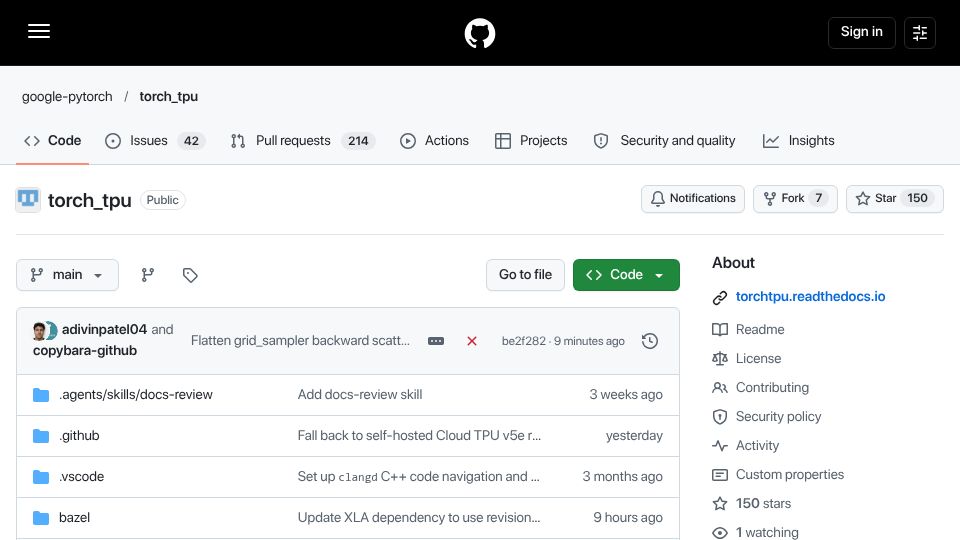The width and height of the screenshot is (960, 540).
Task: Click the Go to file button
Action: [x=525, y=275]
